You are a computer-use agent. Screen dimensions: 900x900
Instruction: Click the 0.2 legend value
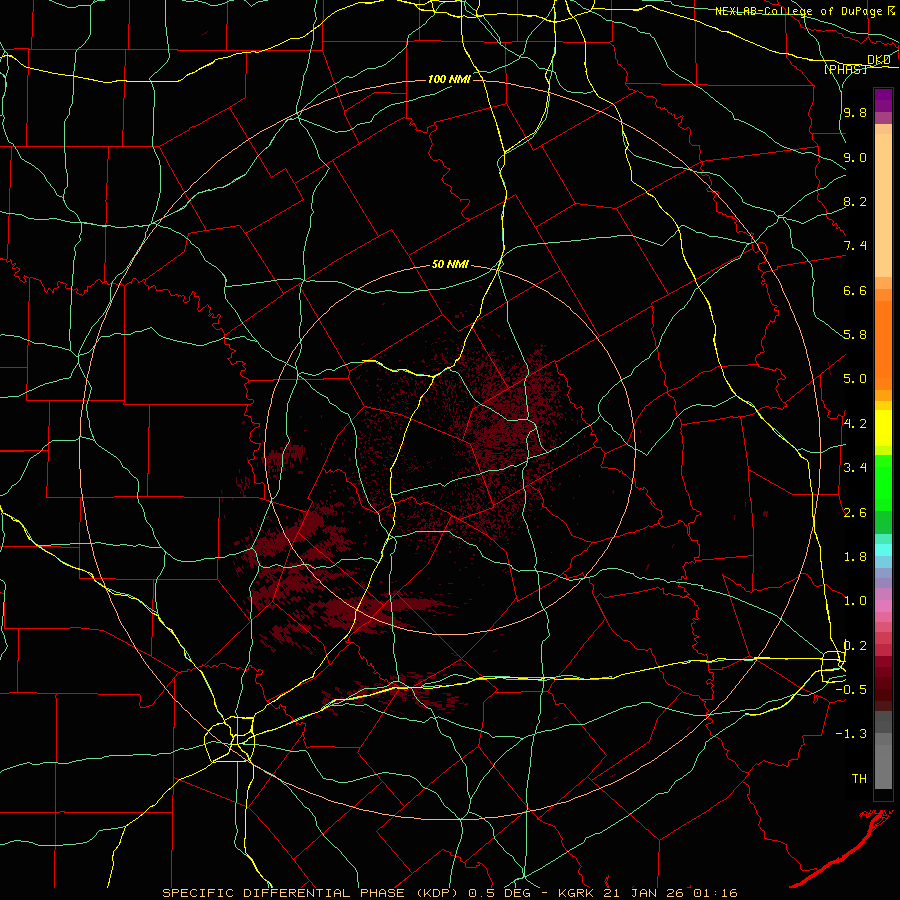855,646
